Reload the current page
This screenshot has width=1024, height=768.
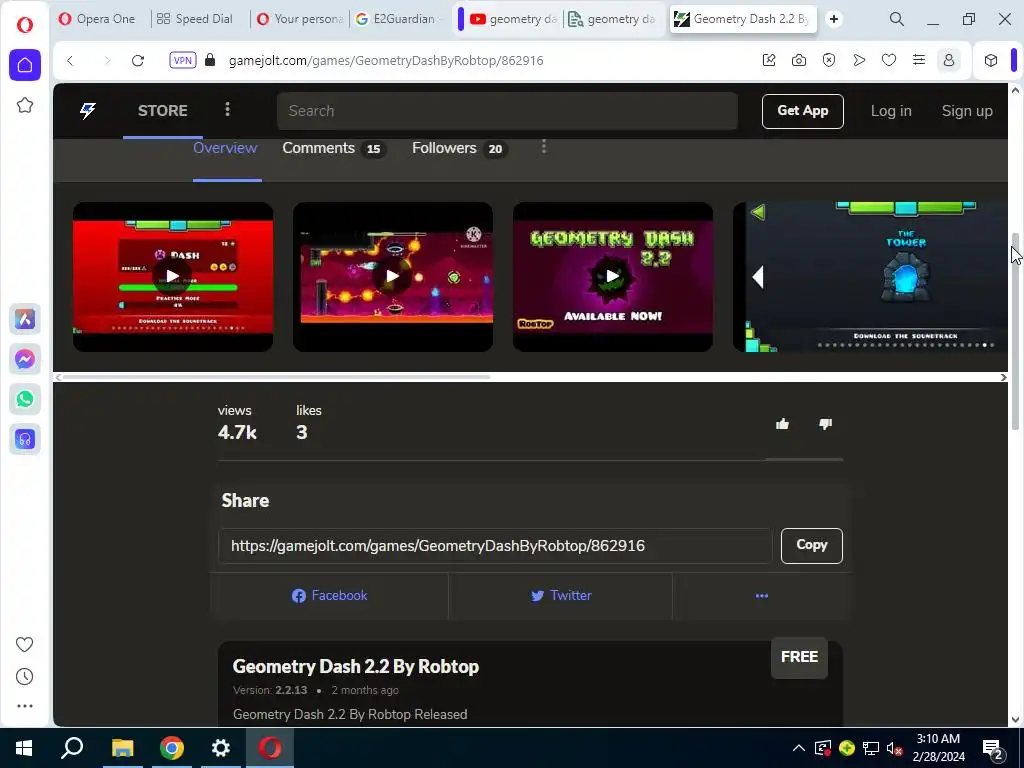click(138, 61)
